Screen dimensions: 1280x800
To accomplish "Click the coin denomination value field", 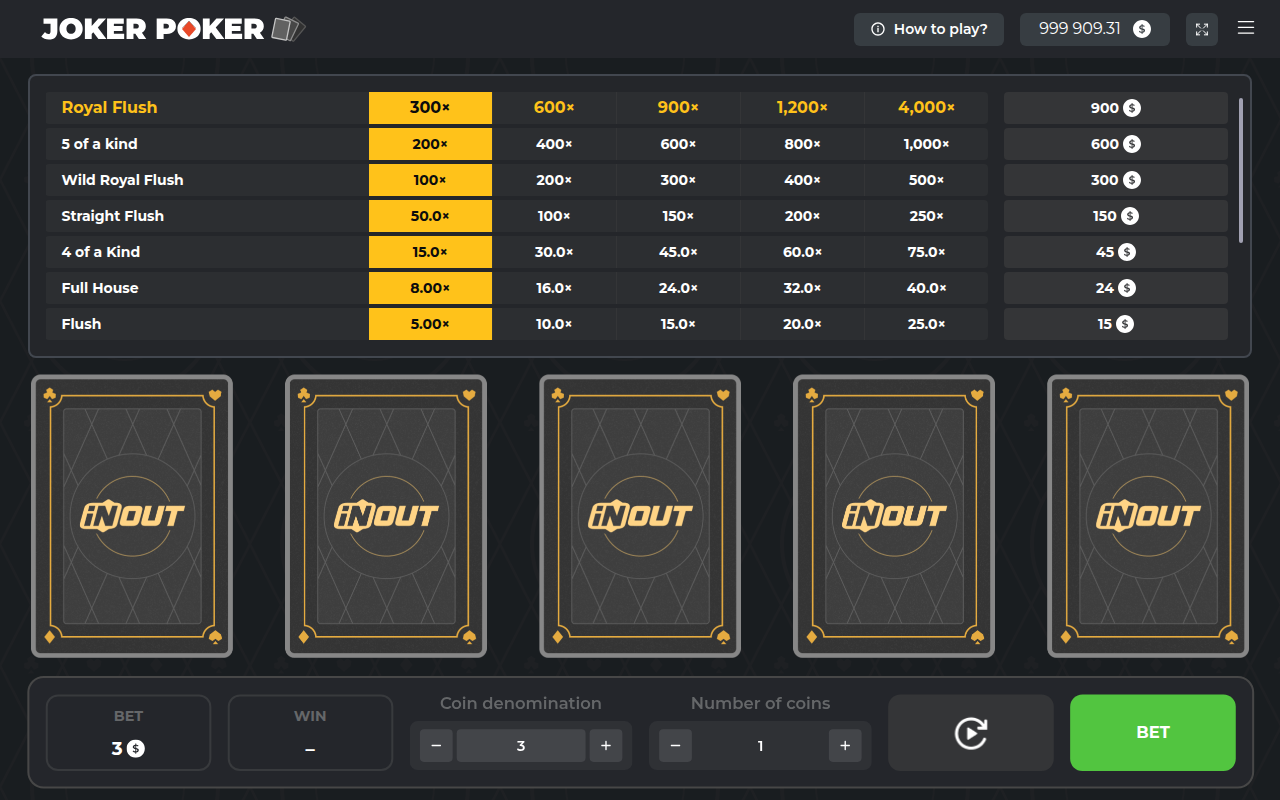I will pyautogui.click(x=521, y=746).
